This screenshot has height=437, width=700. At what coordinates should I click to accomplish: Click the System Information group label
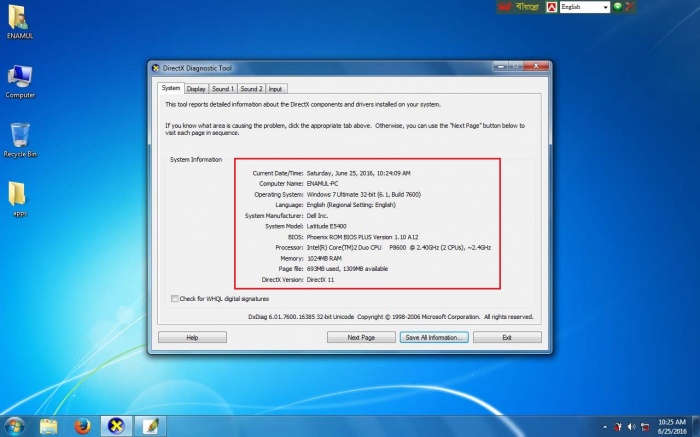[196, 159]
